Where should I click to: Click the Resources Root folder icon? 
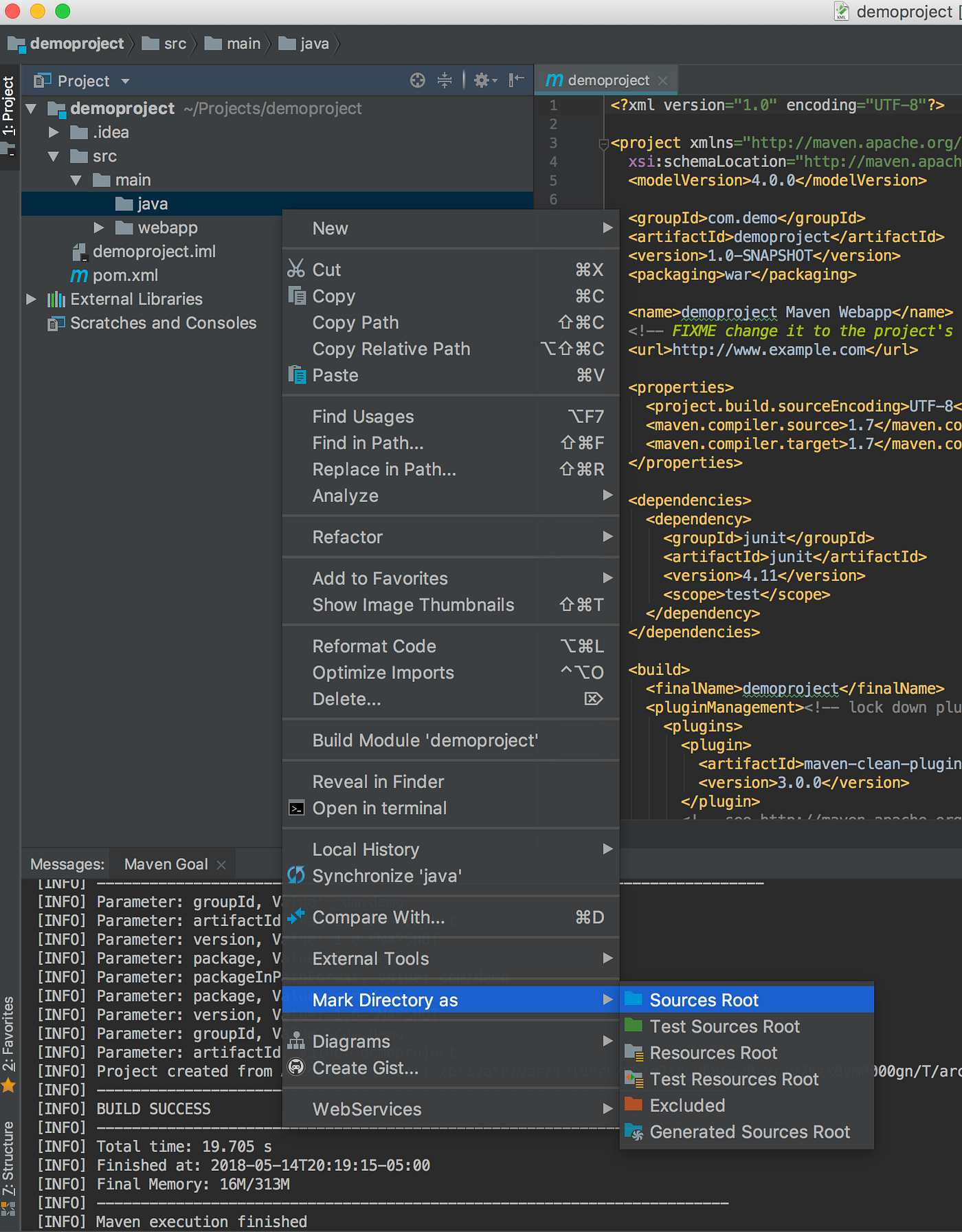pos(634,1053)
